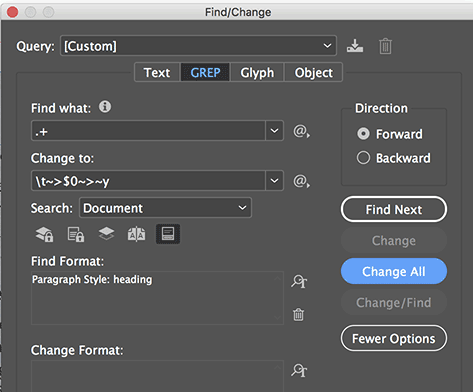Toggle Include Hidden Layers icon
The width and height of the screenshot is (473, 392).
pos(106,233)
